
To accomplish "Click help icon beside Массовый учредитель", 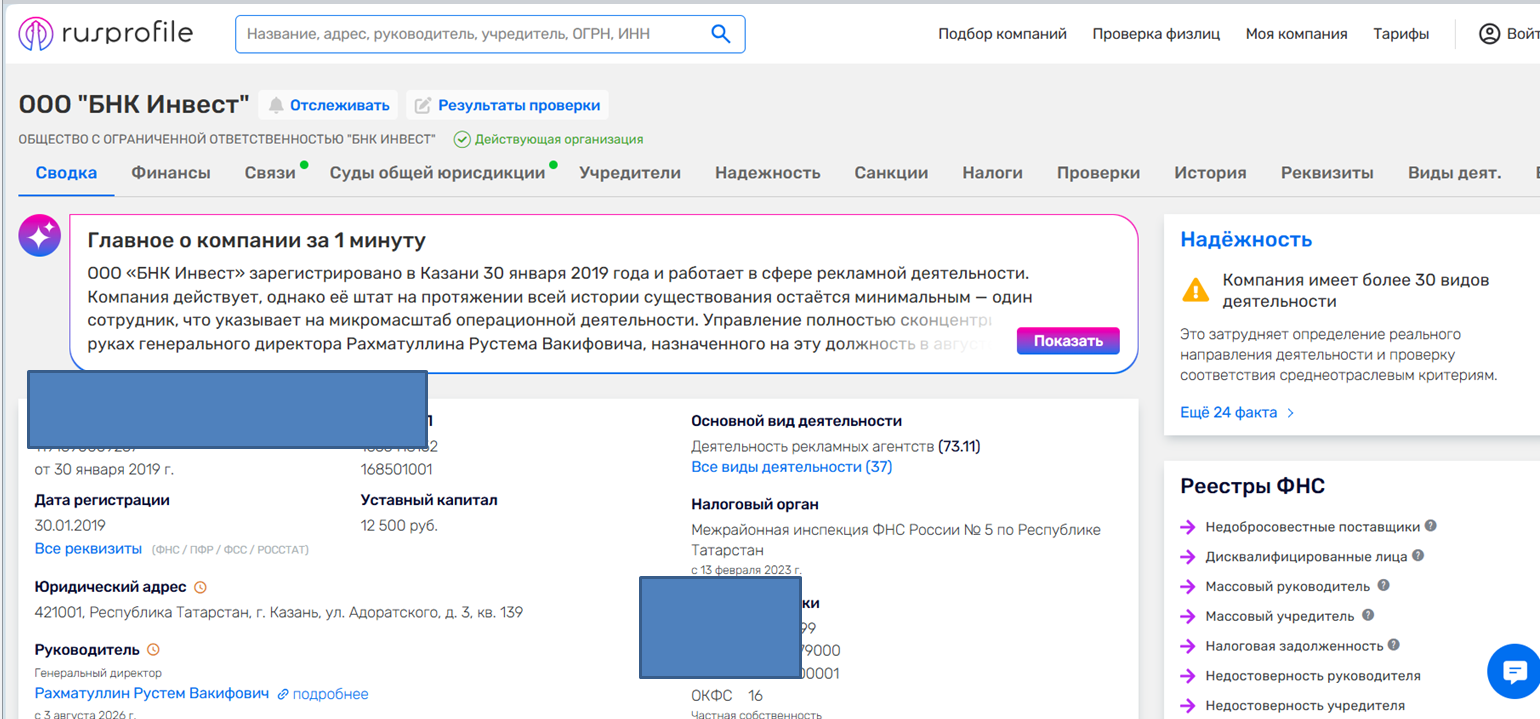I will point(1368,616).
